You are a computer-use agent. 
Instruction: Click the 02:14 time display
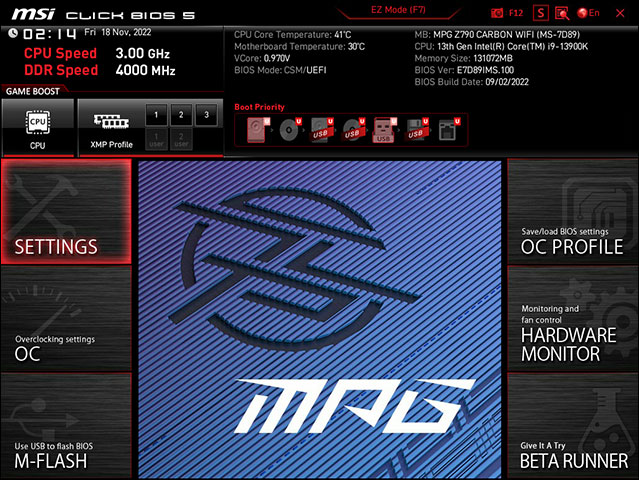click(49, 33)
